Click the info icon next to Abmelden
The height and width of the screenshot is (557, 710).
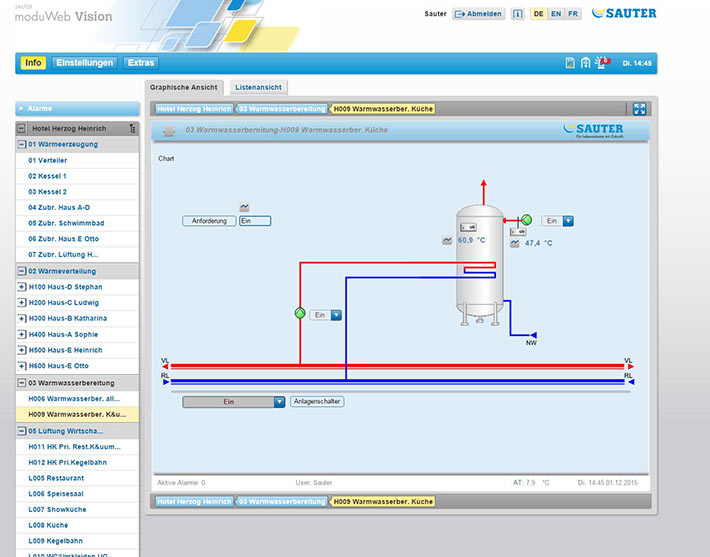(517, 14)
